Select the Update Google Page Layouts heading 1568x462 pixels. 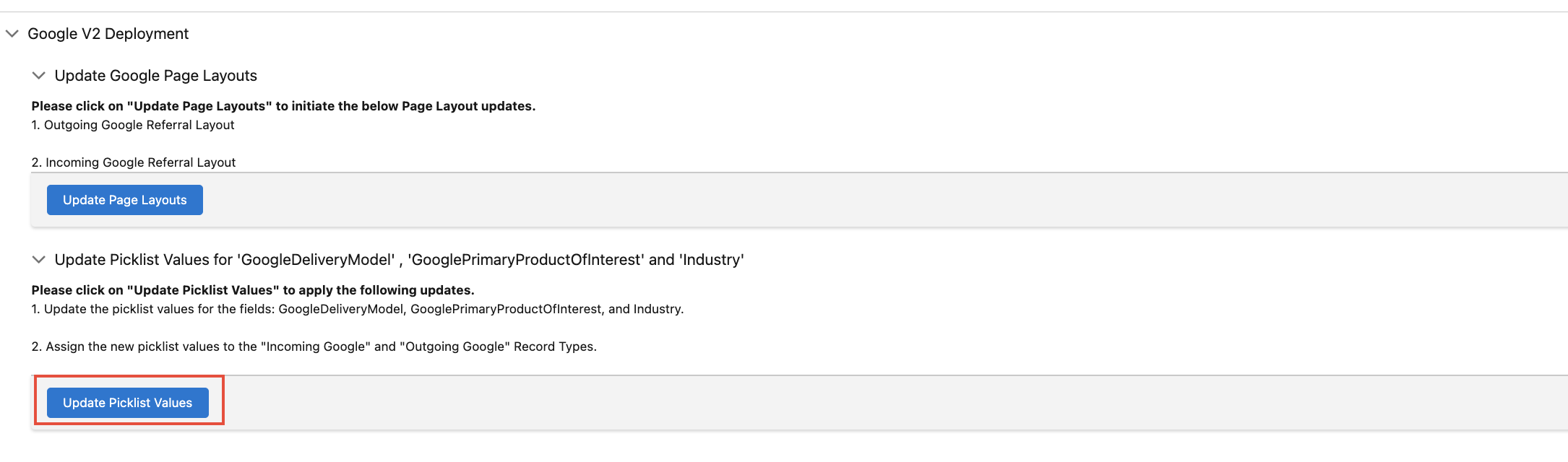156,76
